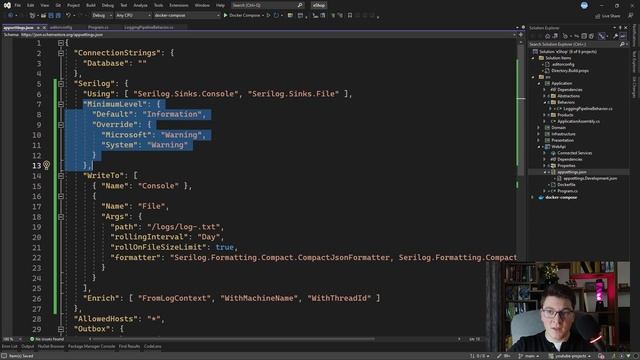Viewport: 640px width, 360px height.
Task: Open the Extensions menu
Action: pos(179,5)
